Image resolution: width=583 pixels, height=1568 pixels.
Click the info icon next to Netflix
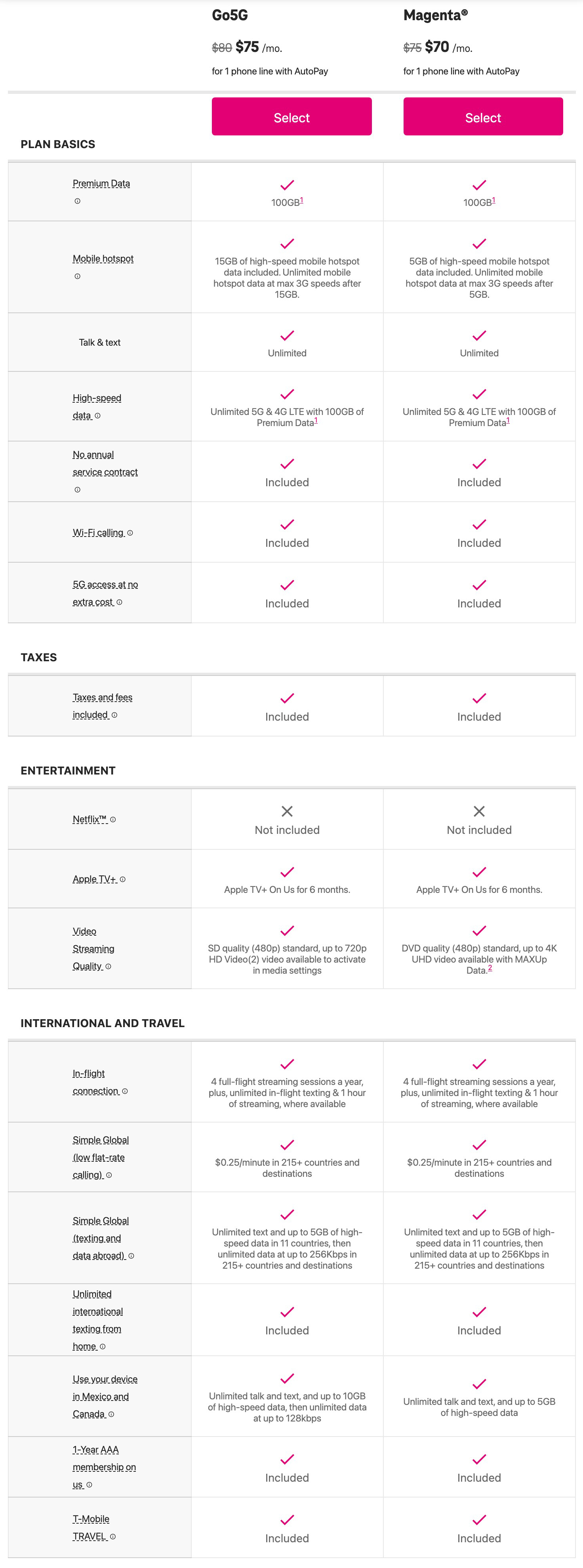point(113,820)
